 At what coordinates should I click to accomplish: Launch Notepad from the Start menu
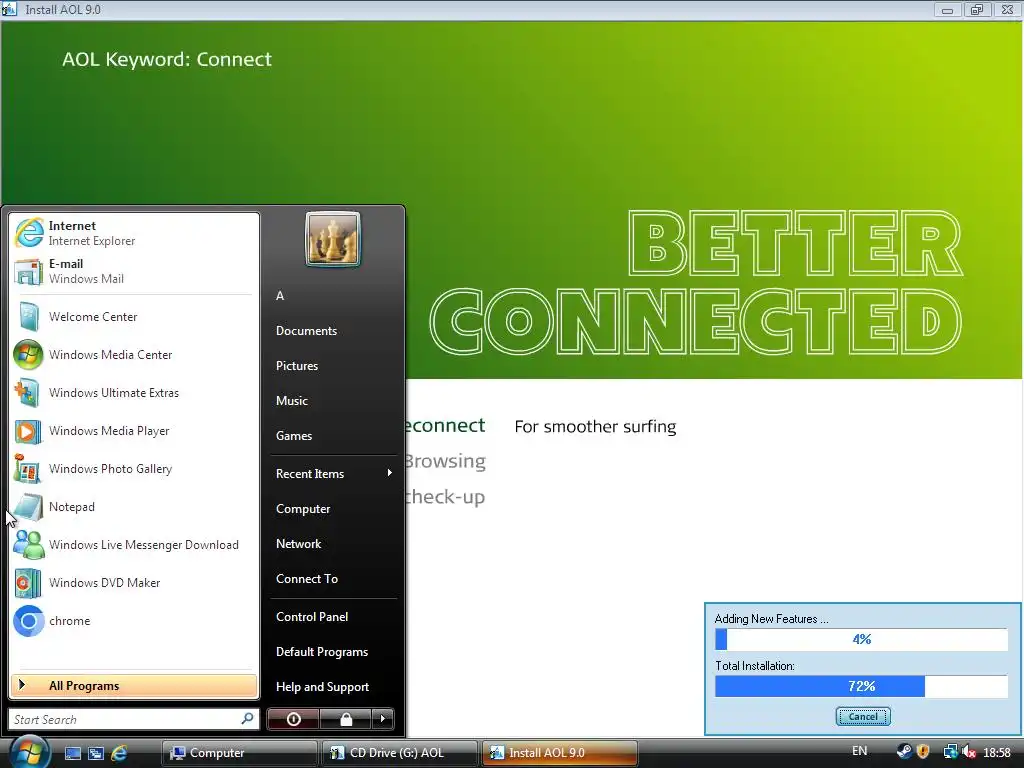pyautogui.click(x=134, y=507)
